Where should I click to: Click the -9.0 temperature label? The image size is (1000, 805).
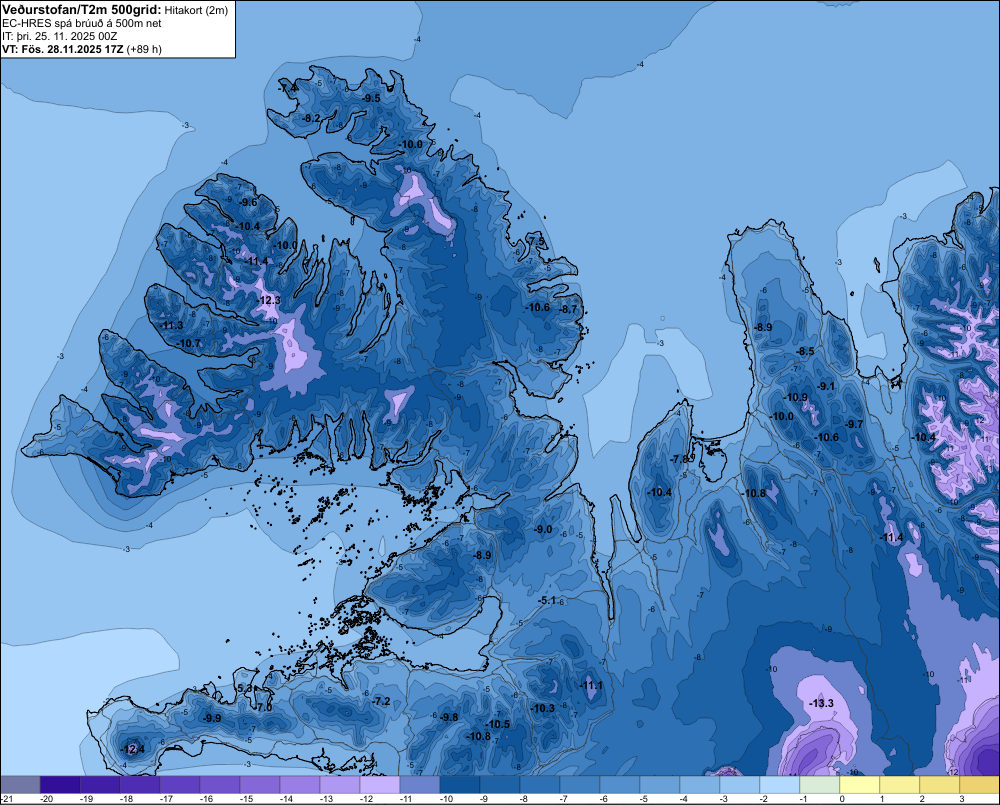point(543,529)
